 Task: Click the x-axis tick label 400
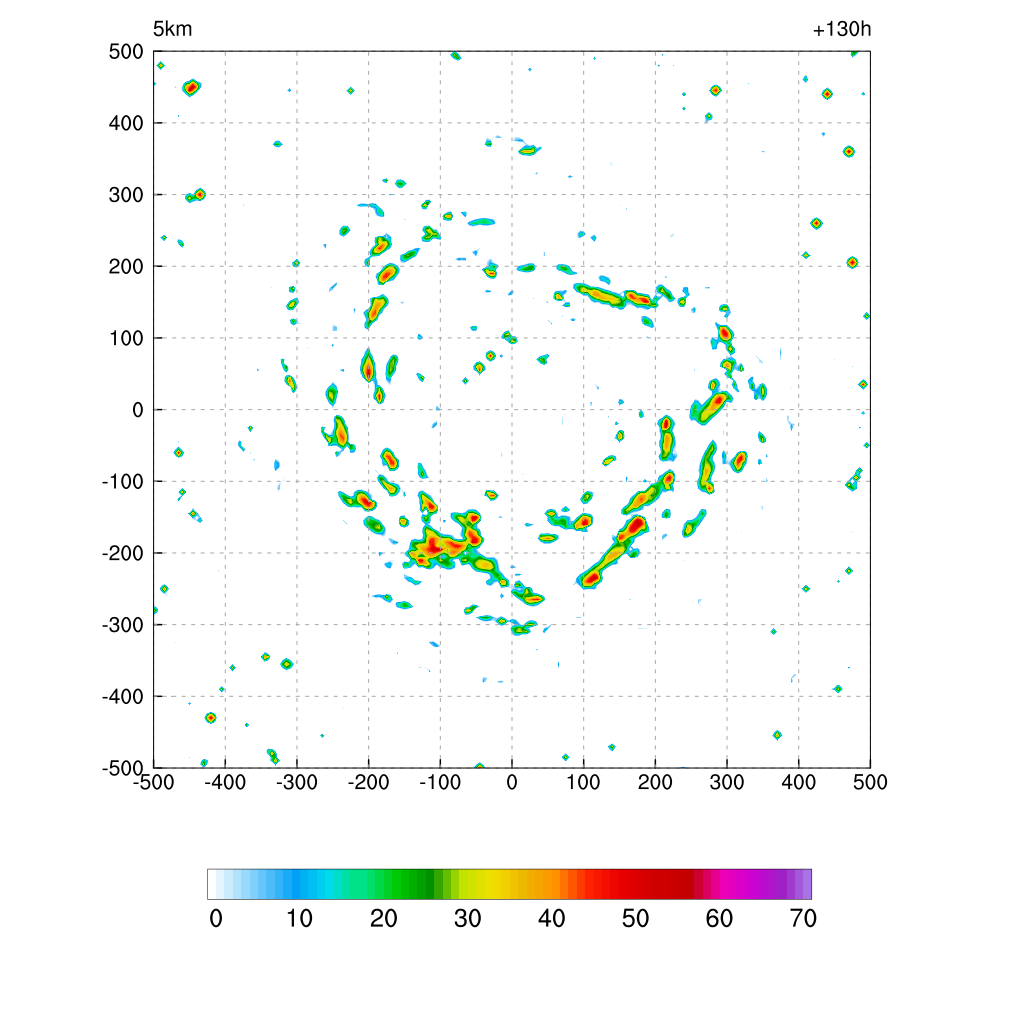pos(799,782)
